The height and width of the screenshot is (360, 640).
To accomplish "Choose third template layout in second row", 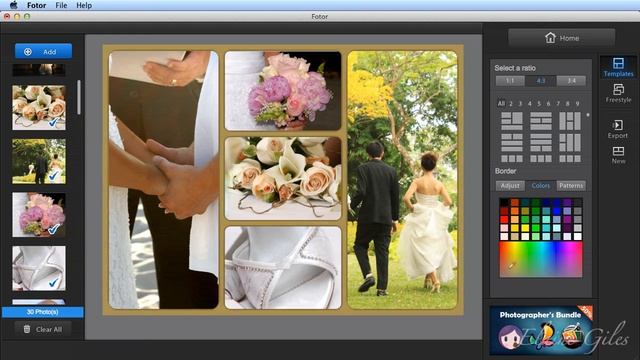I will [570, 142].
